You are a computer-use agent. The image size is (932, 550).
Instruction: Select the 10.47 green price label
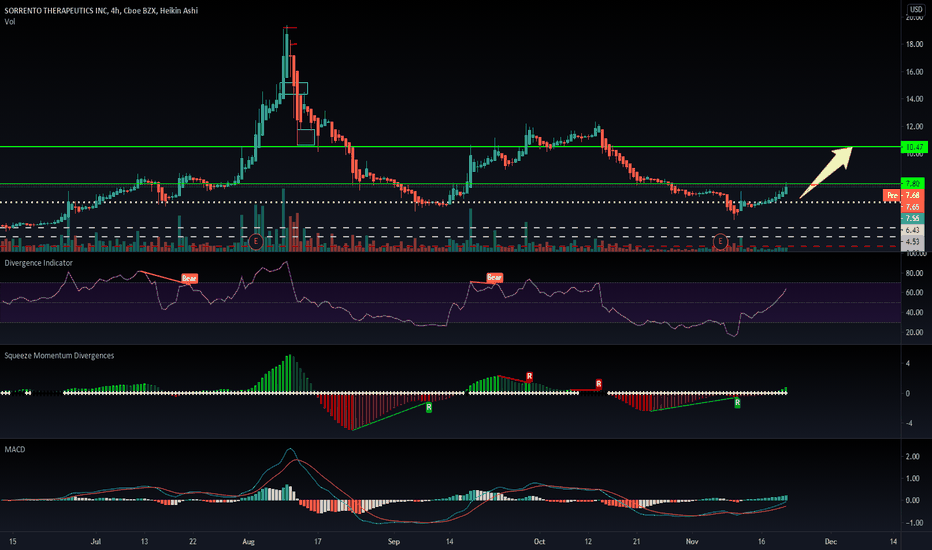(x=914, y=147)
